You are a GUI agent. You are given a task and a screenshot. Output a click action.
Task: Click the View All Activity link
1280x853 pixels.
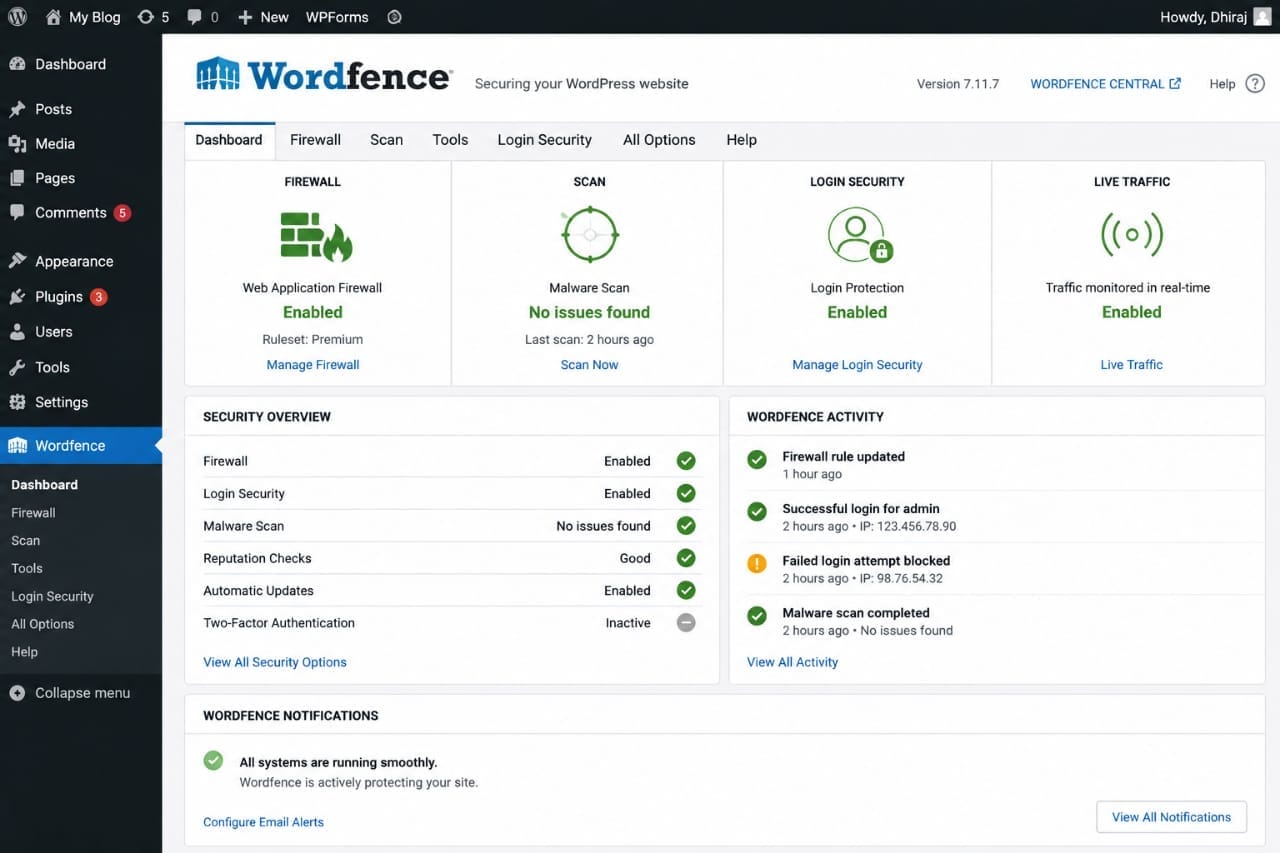793,662
